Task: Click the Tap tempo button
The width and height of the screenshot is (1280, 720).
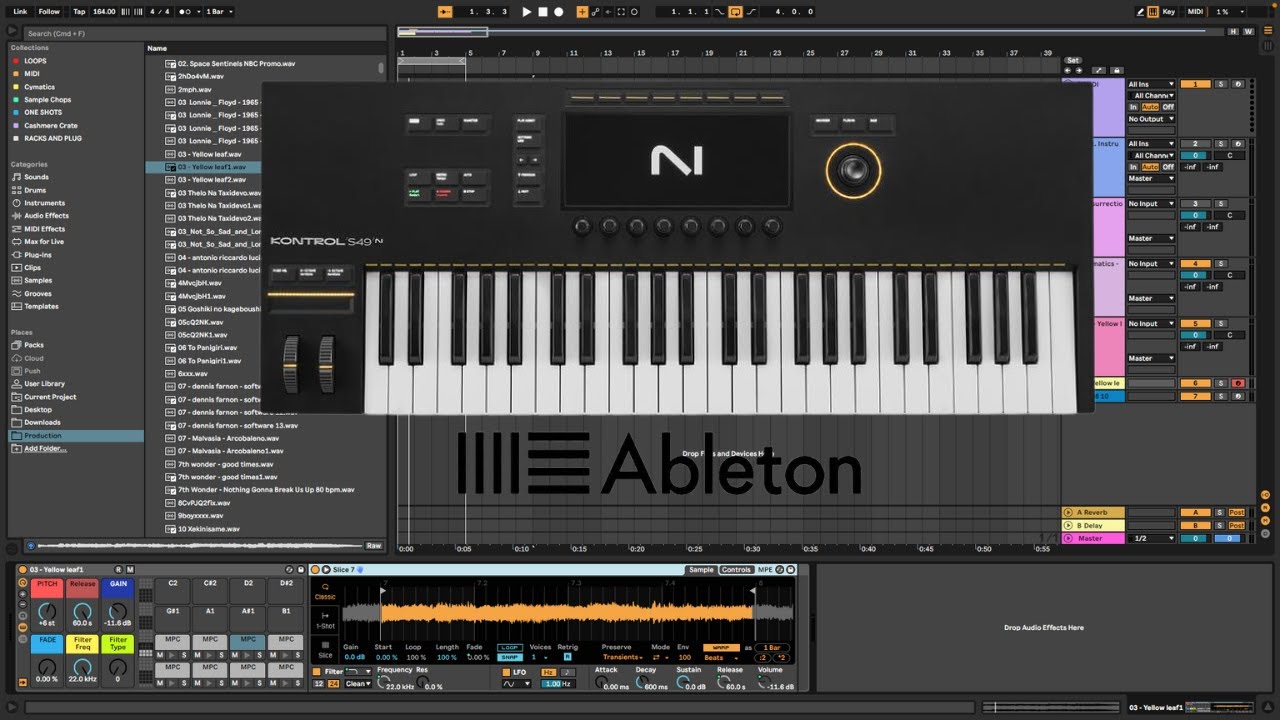Action: coord(79,12)
